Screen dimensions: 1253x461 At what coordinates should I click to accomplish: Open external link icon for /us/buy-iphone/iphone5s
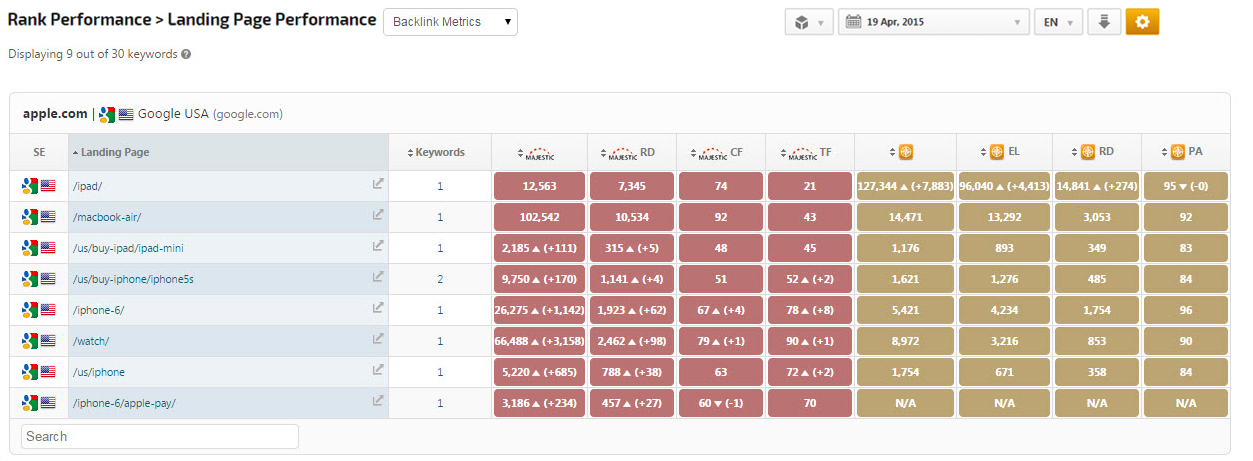click(x=378, y=277)
